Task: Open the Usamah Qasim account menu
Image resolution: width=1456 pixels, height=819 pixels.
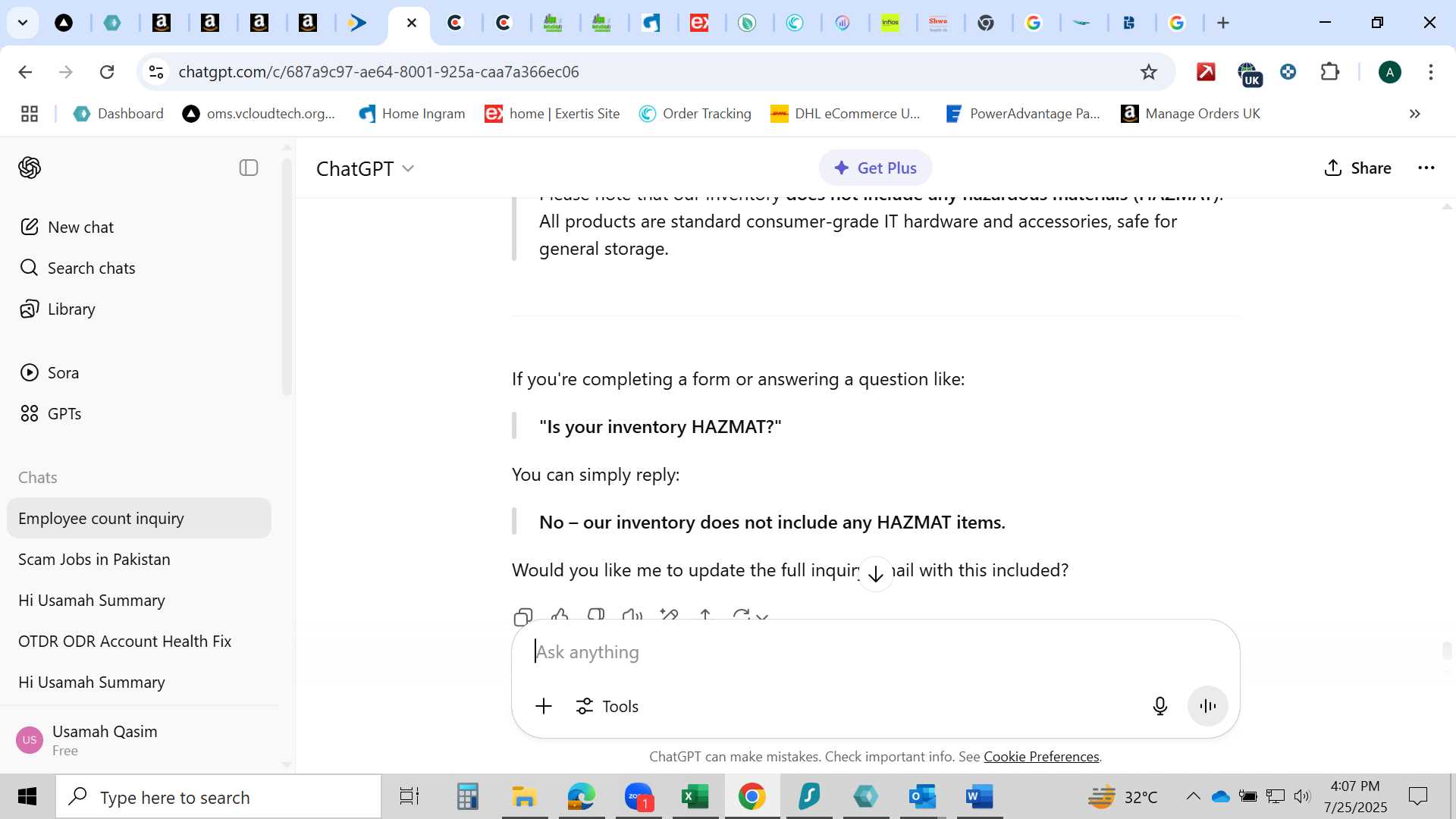Action: click(x=139, y=739)
